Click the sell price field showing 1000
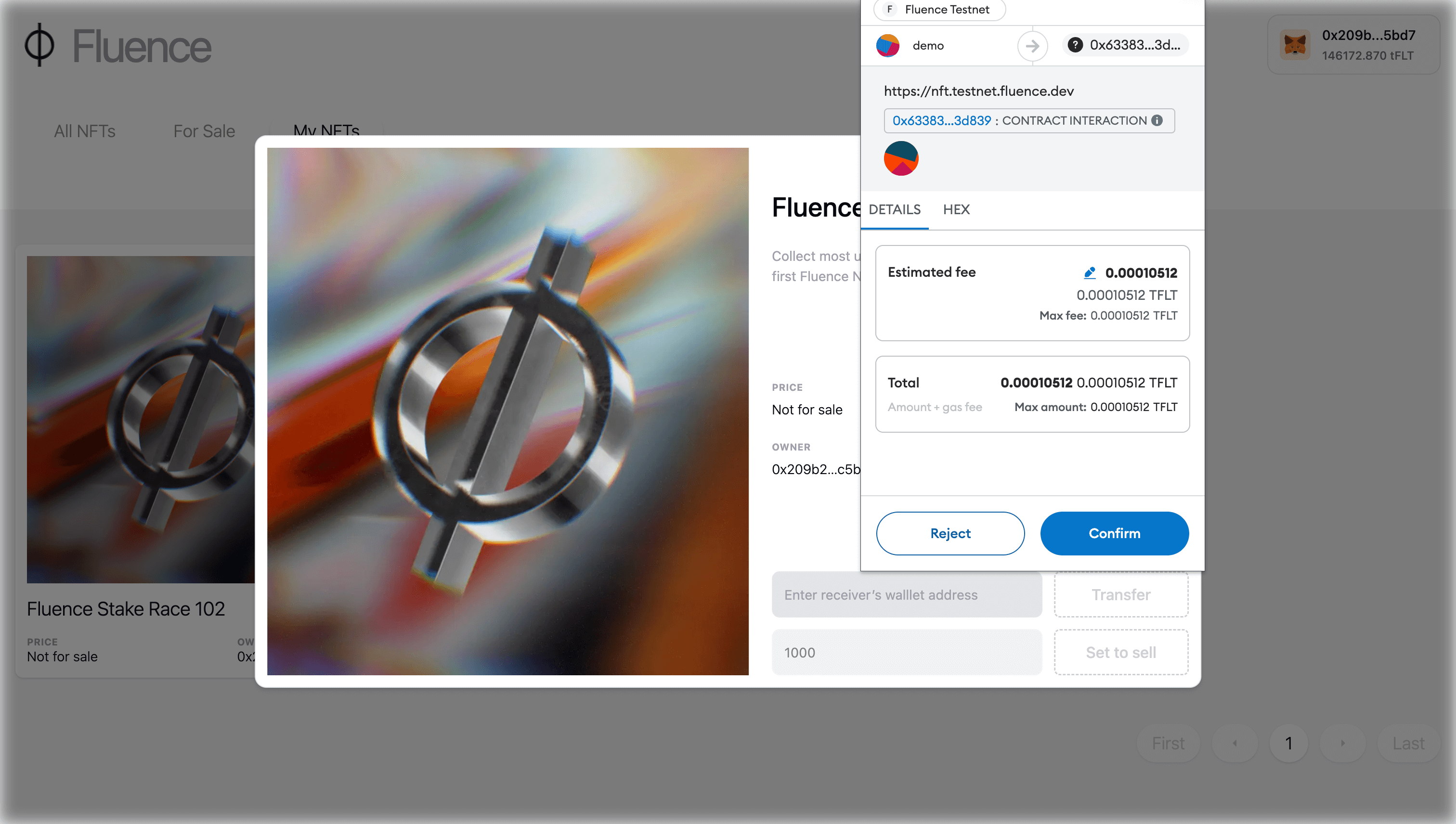1456x824 pixels. (906, 653)
